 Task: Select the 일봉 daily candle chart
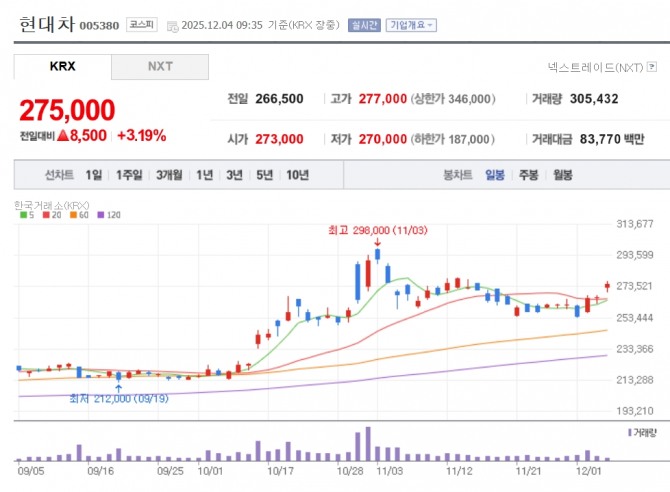tap(495, 175)
